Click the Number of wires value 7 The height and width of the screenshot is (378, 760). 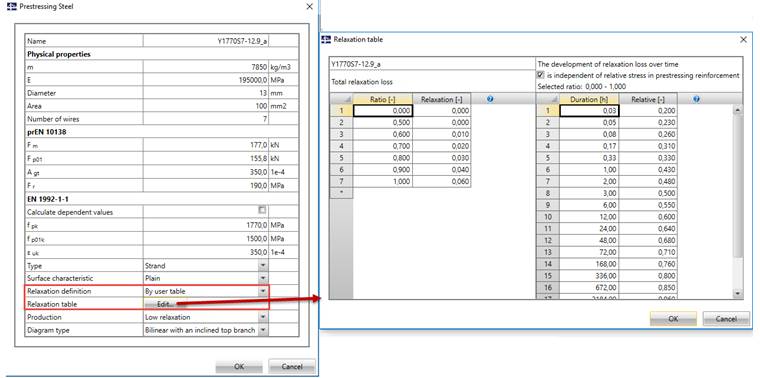(206, 119)
